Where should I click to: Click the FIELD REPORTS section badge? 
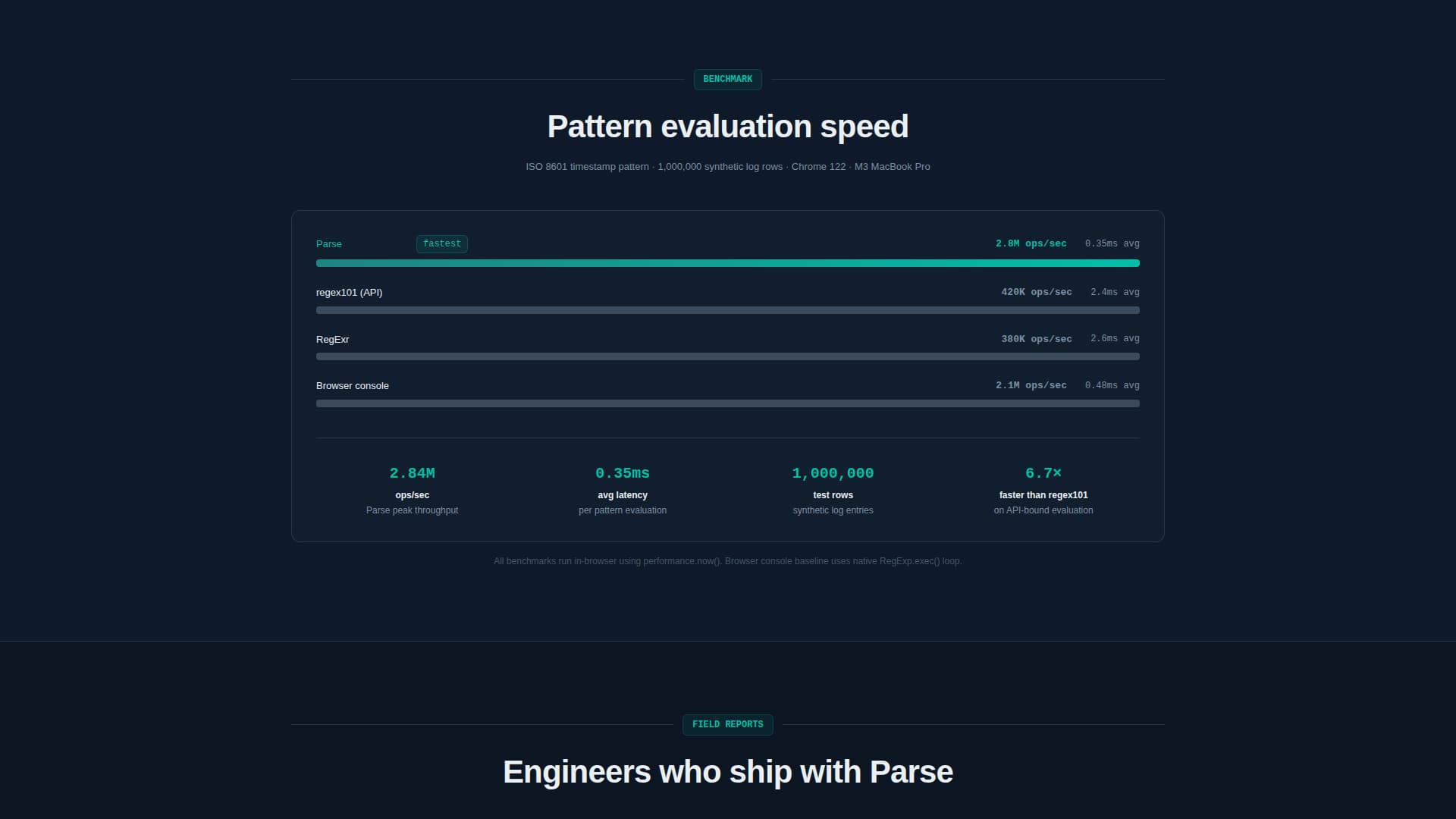pos(727,724)
